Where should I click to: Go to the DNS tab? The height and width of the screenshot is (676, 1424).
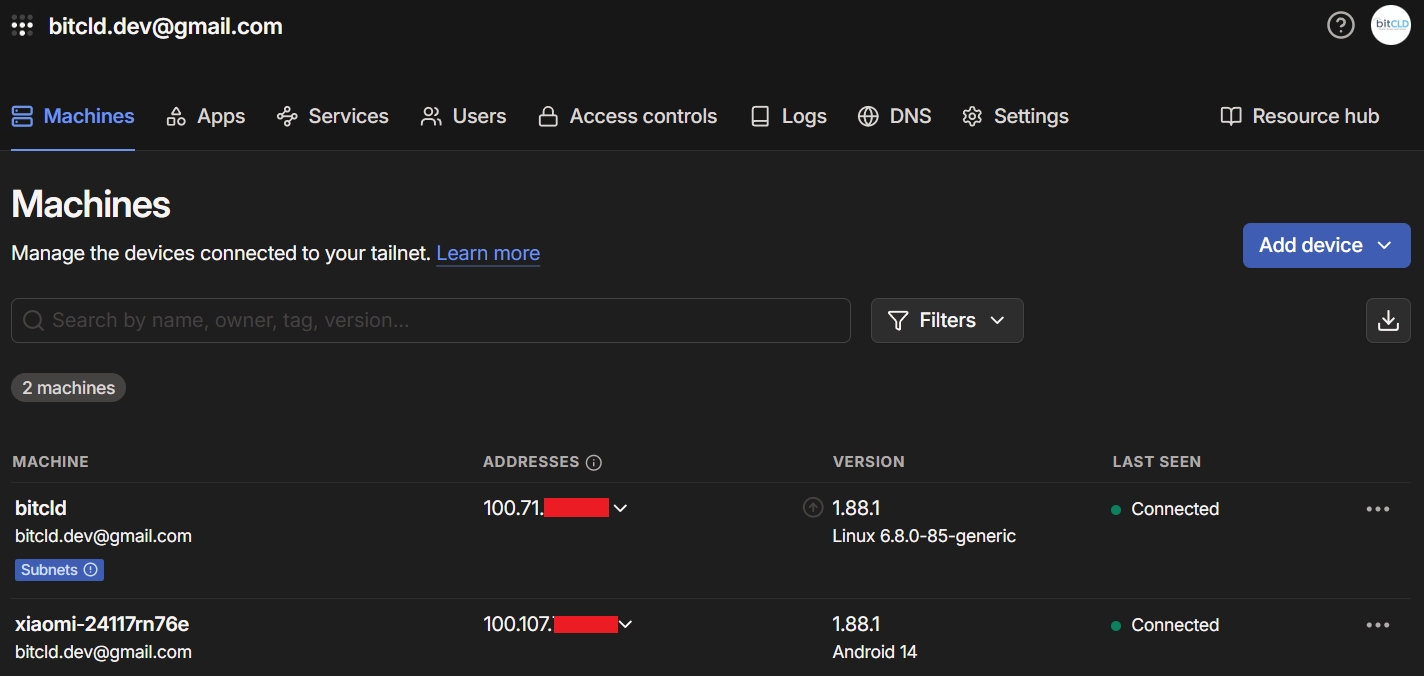click(x=894, y=117)
